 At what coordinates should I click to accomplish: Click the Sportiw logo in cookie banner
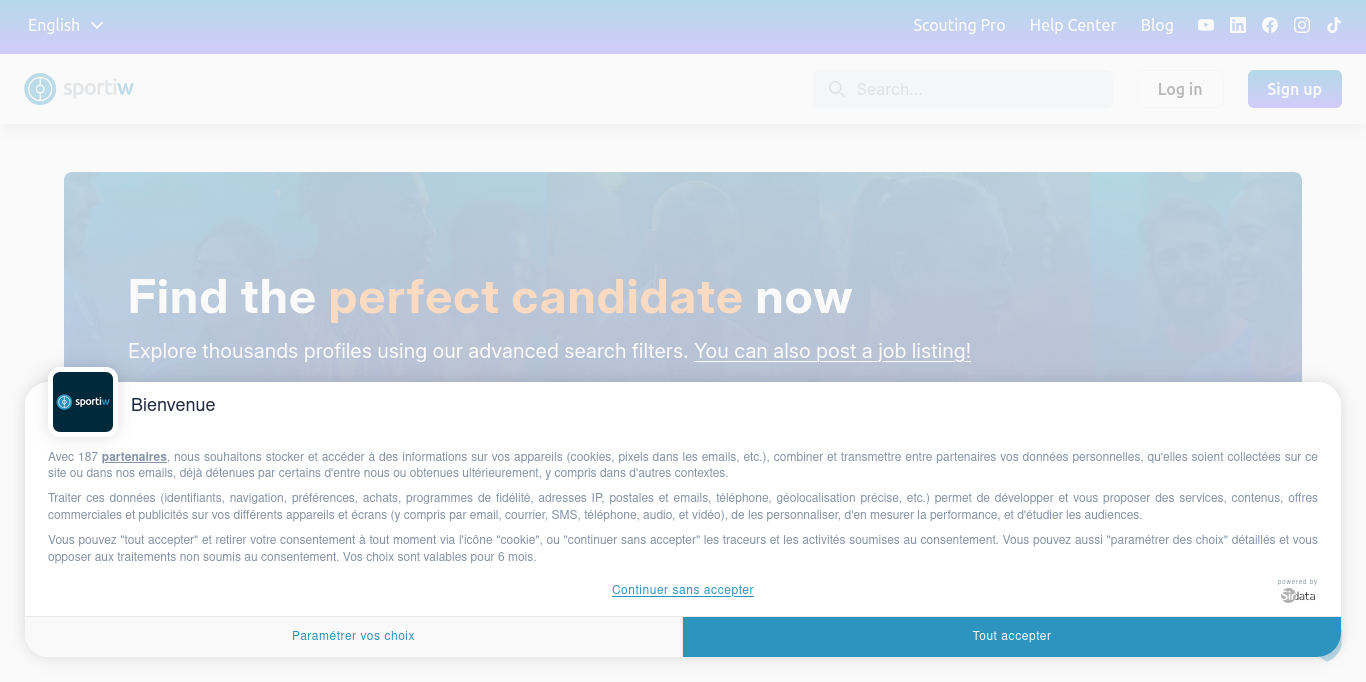tap(83, 402)
